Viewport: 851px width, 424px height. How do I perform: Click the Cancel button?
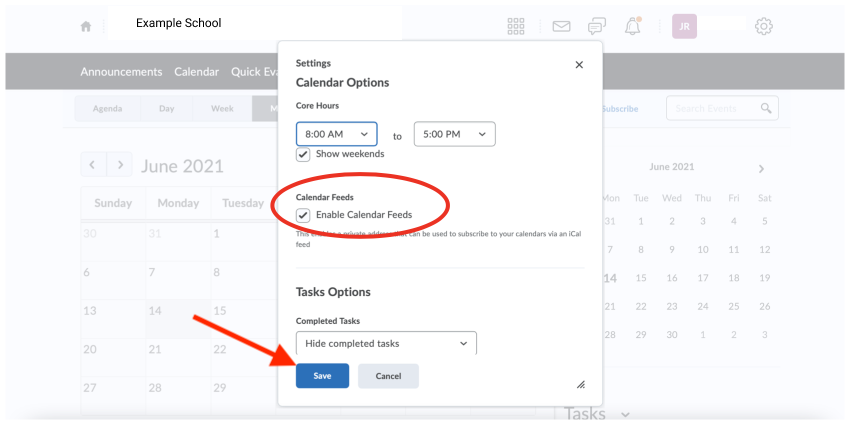click(x=388, y=376)
